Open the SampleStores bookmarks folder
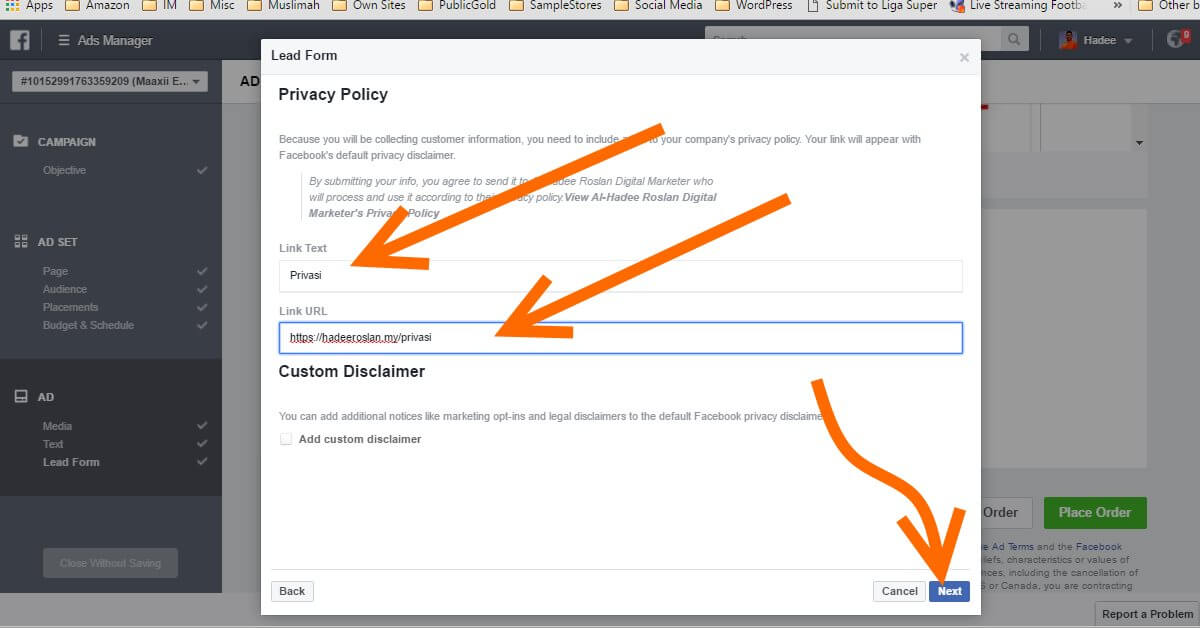 555,5
